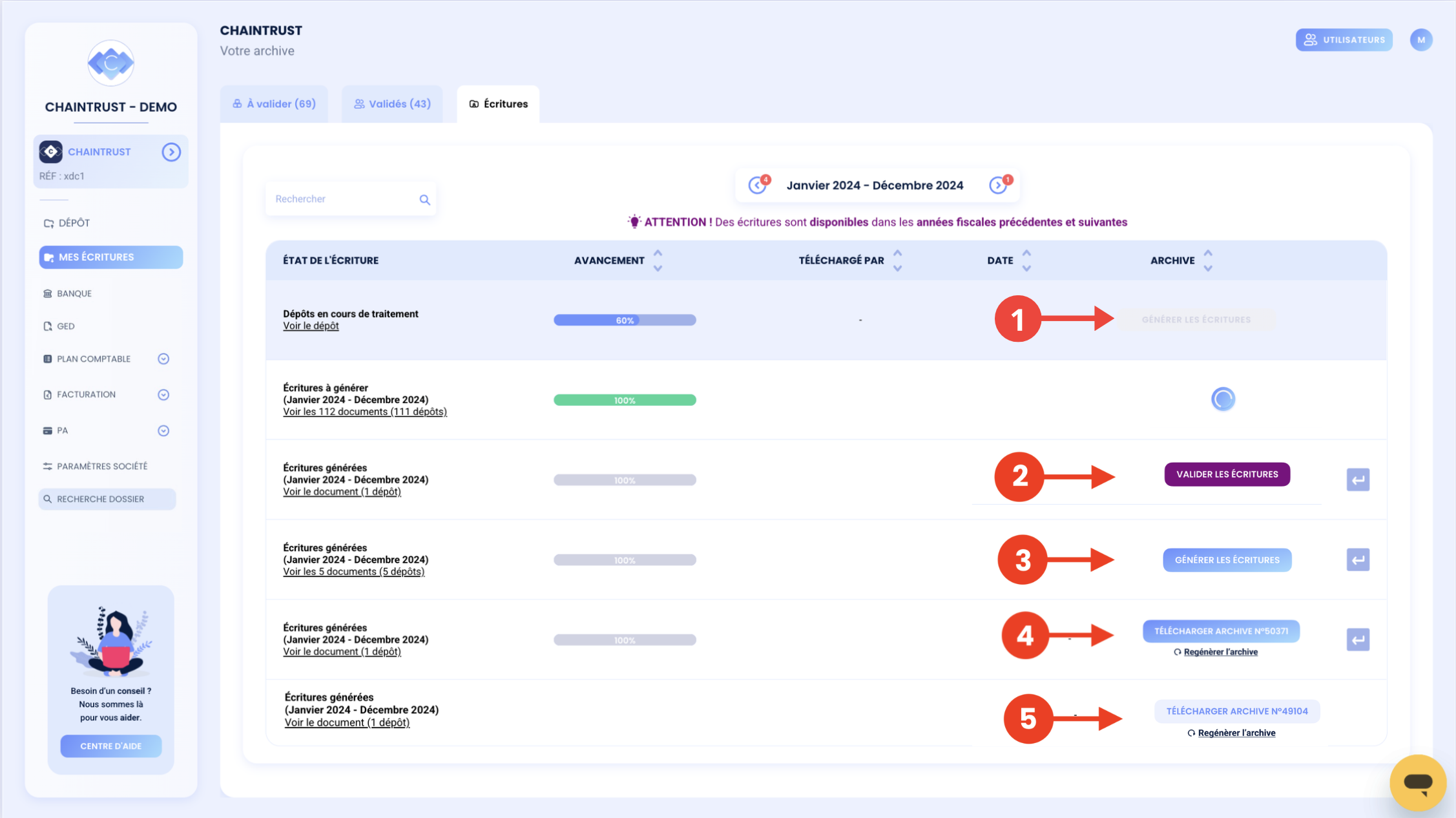The width and height of the screenshot is (1456, 818).
Task: Click the Chaintrust logo in sidebar
Action: (x=110, y=63)
